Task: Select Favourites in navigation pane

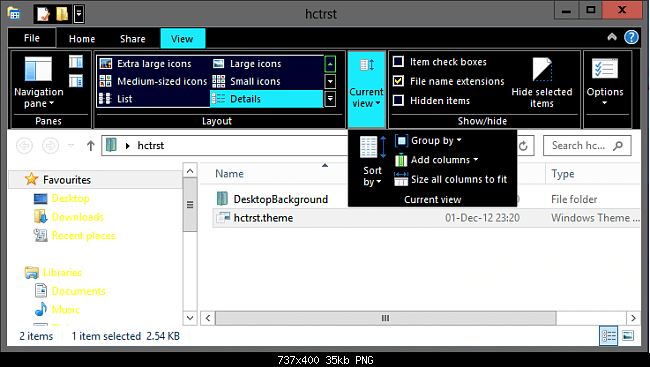Action: 67,180
